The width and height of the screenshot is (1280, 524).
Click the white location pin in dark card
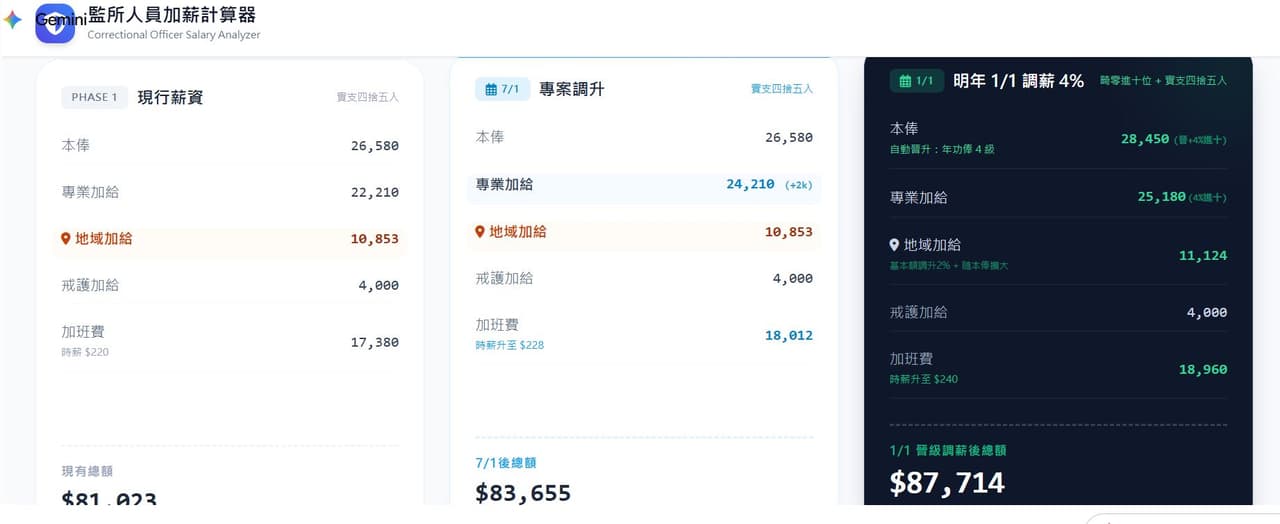(x=895, y=245)
